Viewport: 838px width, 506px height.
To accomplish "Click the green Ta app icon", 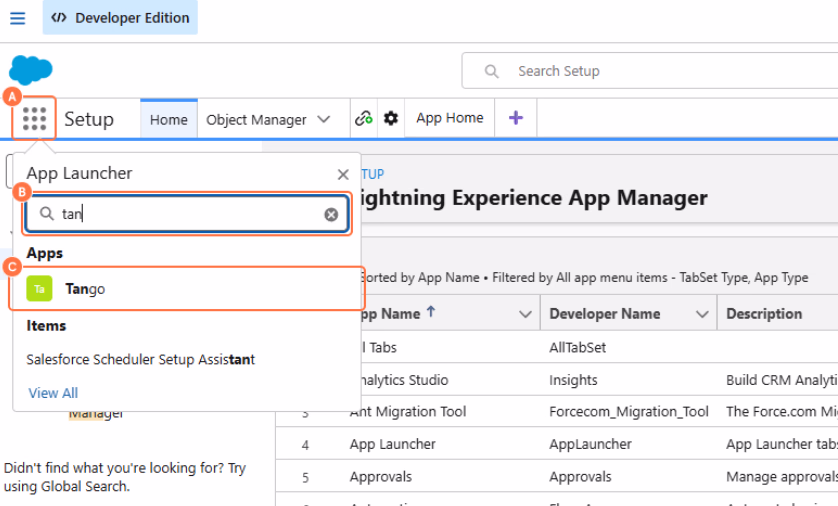I will coord(40,289).
